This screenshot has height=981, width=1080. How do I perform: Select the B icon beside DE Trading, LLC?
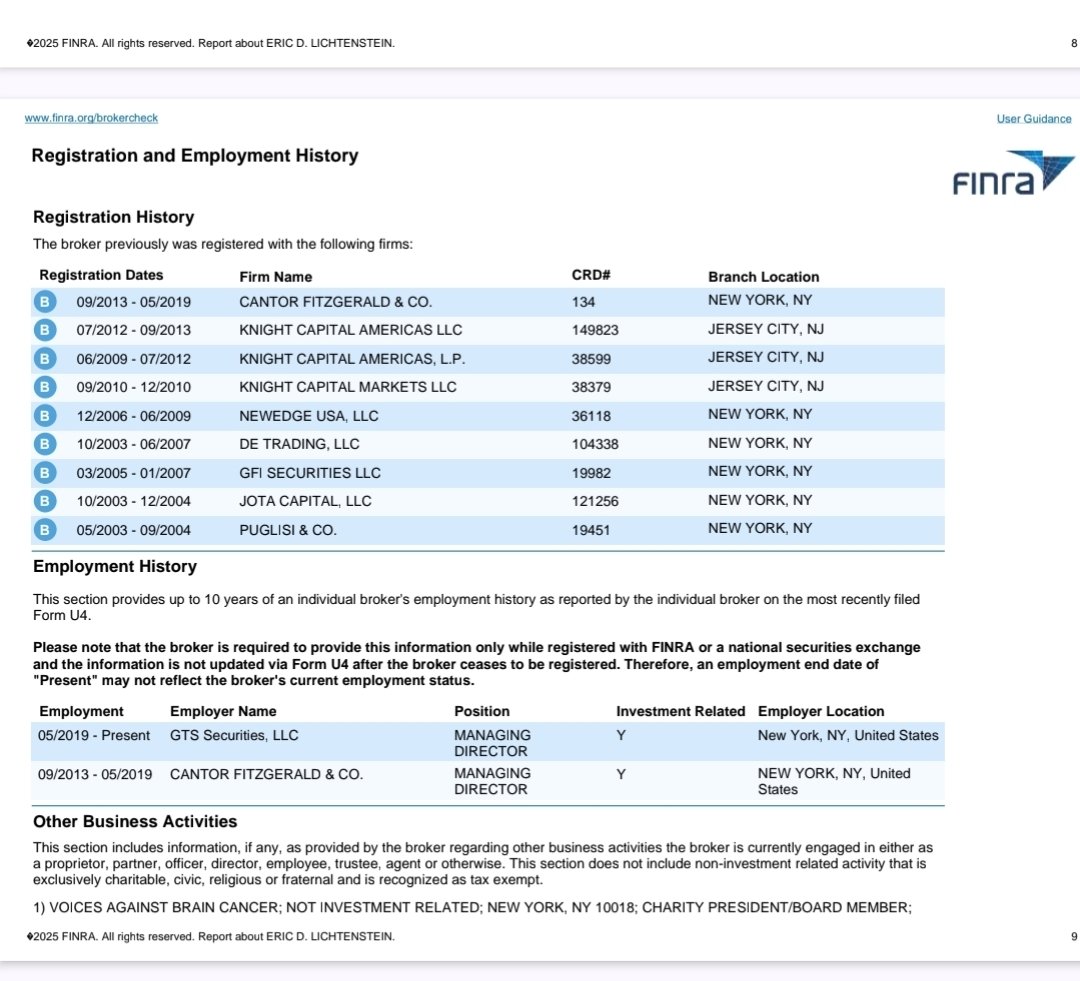(44, 443)
